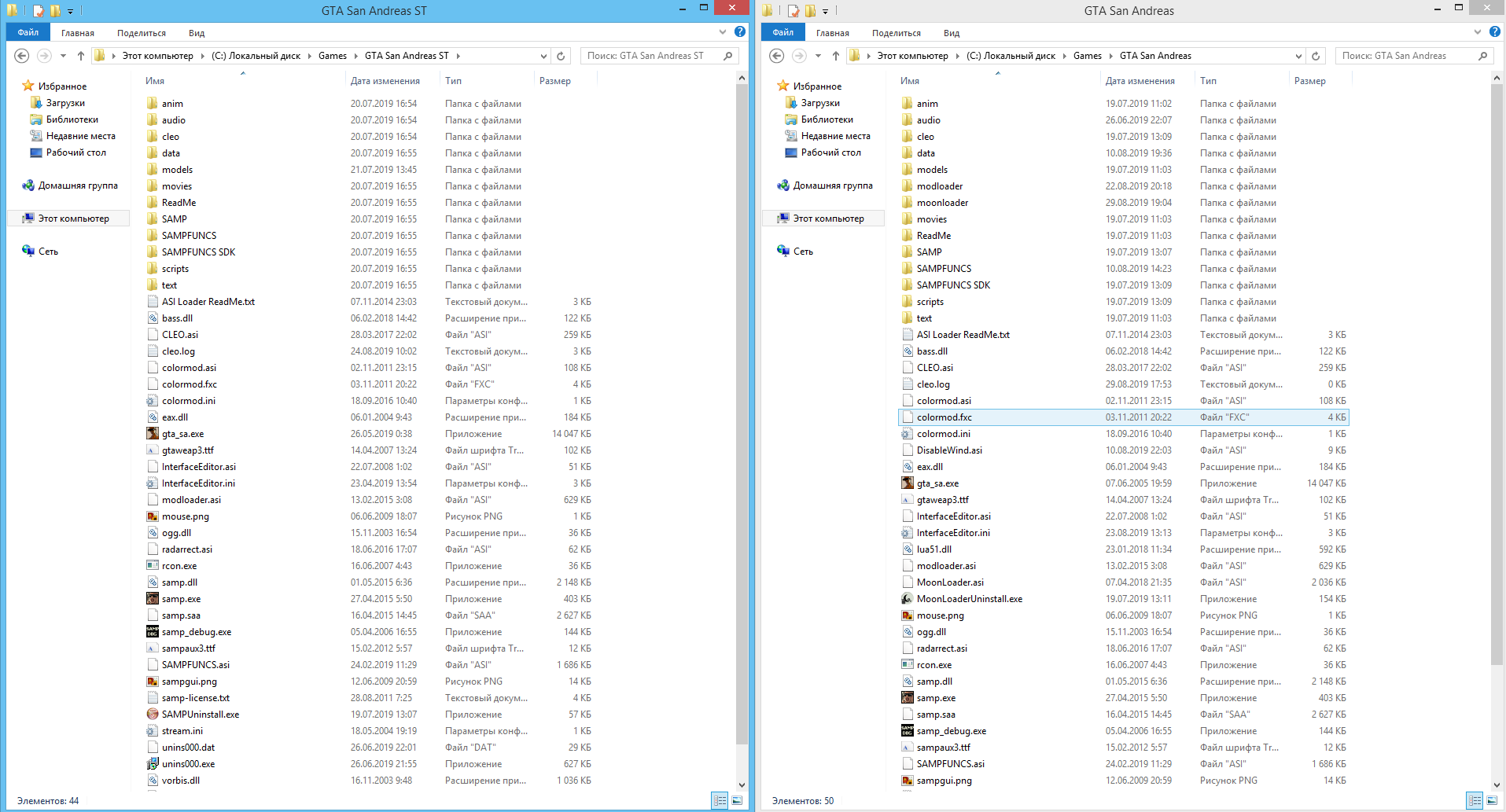The width and height of the screenshot is (1506, 812).
Task: Switch right window to details view icon
Action: [x=1475, y=800]
